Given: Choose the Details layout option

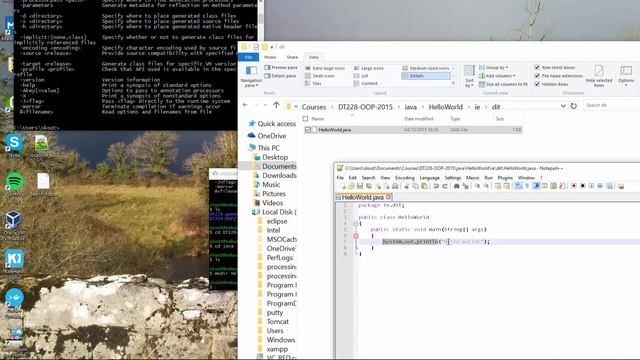Looking at the screenshot, I should pyautogui.click(x=426, y=76).
